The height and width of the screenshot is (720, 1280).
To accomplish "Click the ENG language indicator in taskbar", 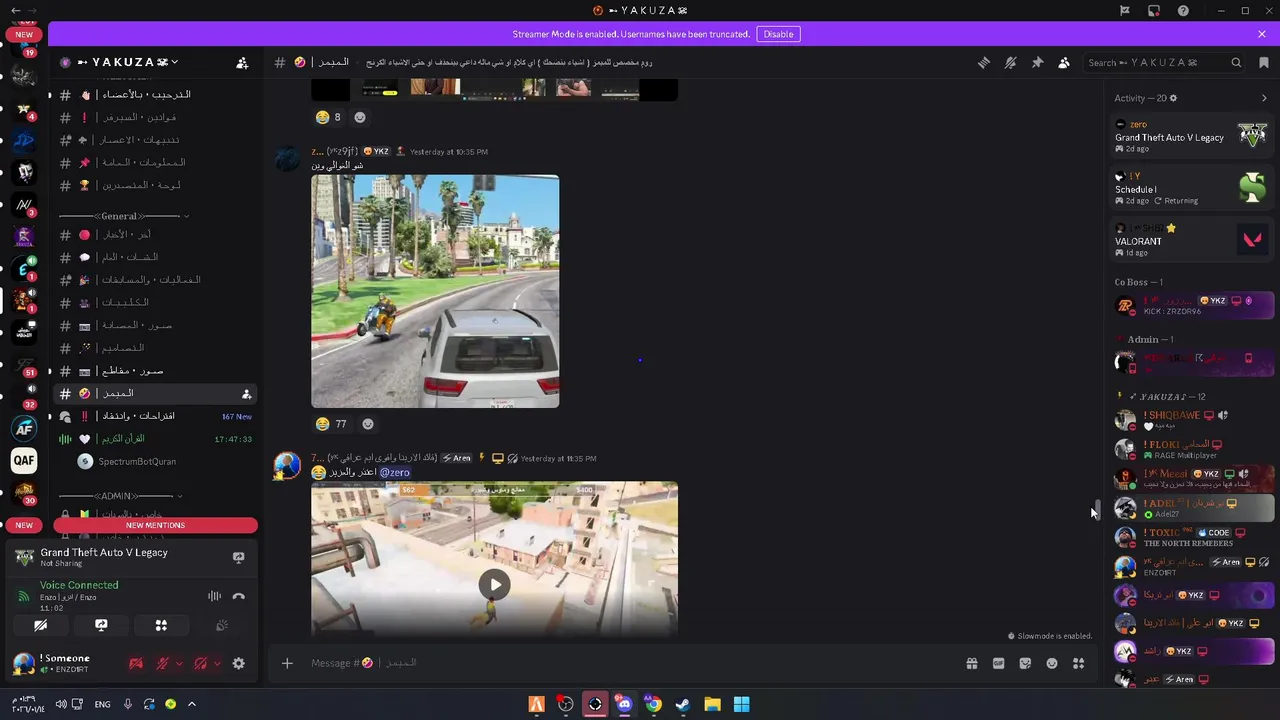I will pyautogui.click(x=102, y=704).
